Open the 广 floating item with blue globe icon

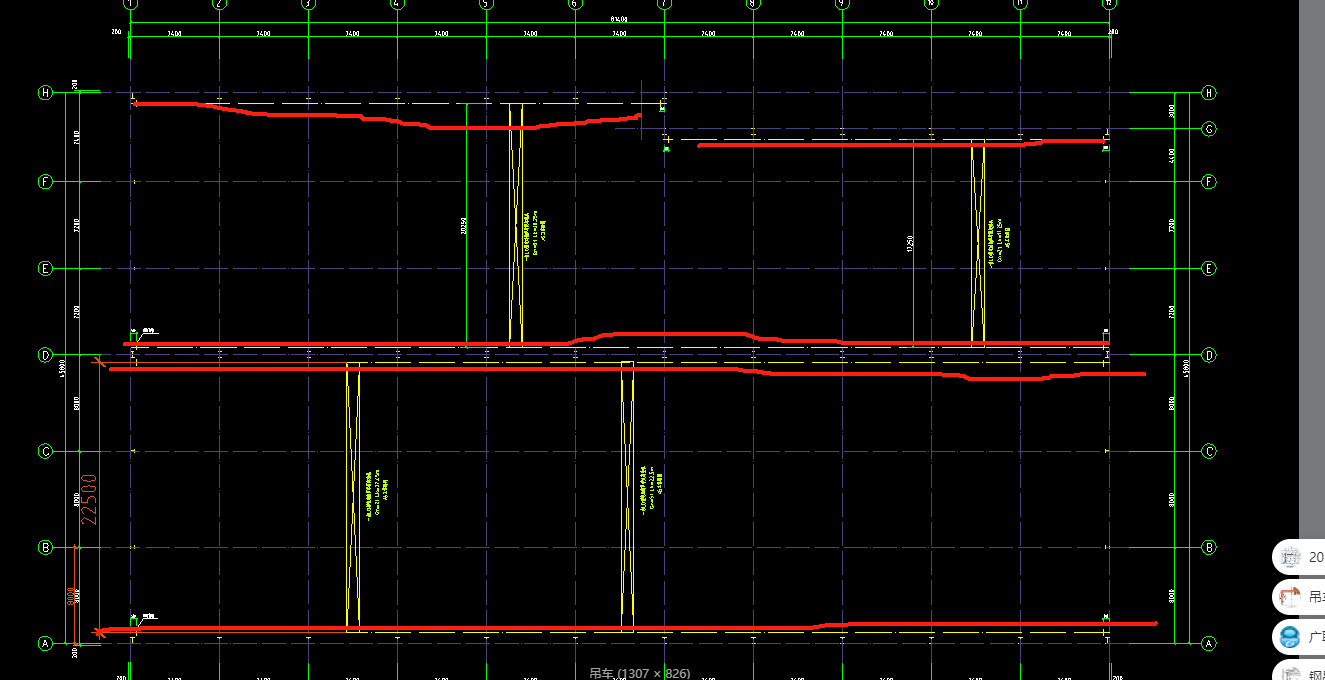point(1299,636)
